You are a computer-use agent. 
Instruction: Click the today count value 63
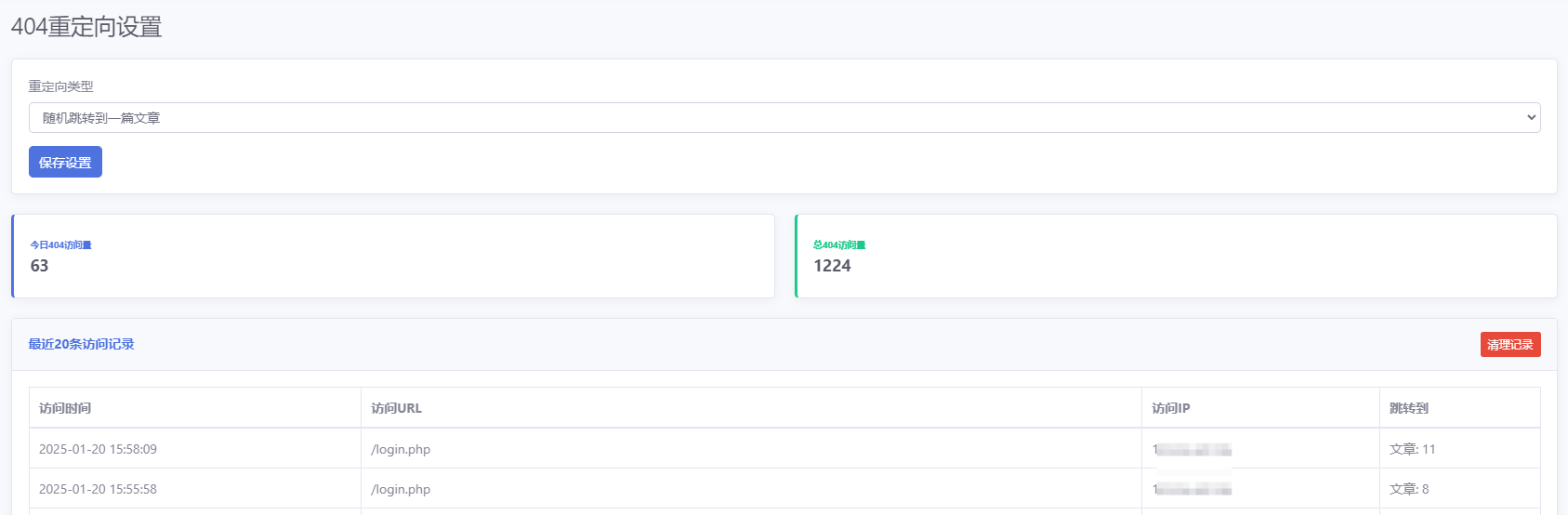coord(39,266)
